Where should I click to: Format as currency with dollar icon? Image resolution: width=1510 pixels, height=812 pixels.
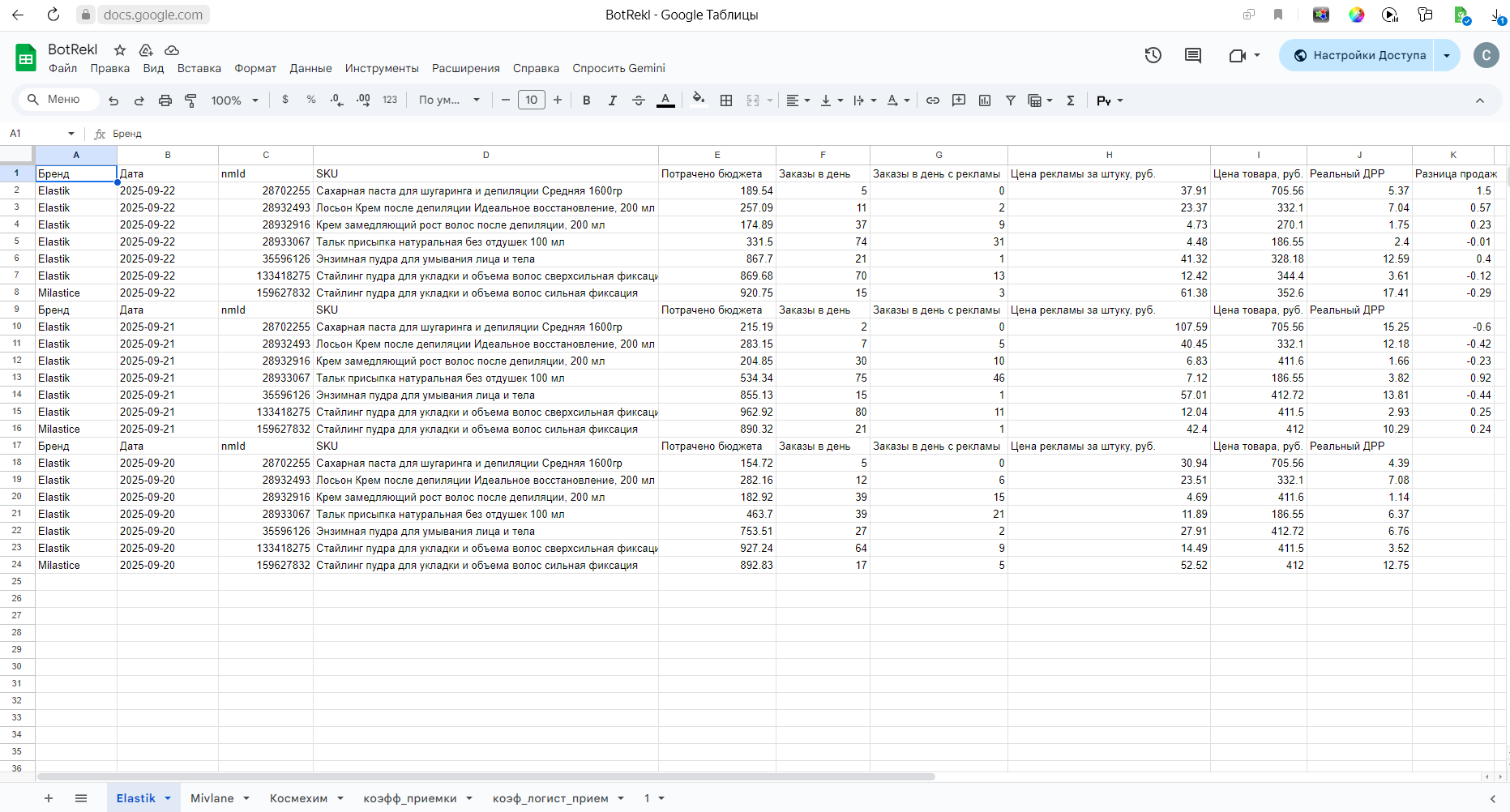point(285,100)
